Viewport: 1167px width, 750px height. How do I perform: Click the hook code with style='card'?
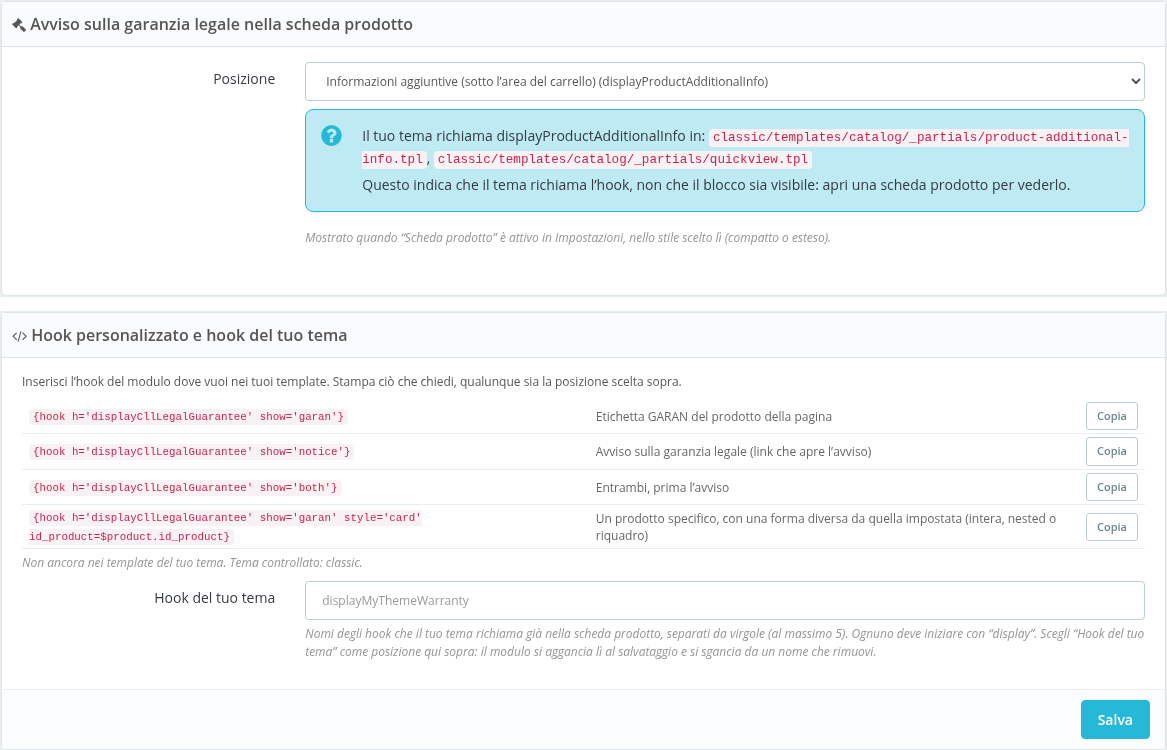(226, 527)
